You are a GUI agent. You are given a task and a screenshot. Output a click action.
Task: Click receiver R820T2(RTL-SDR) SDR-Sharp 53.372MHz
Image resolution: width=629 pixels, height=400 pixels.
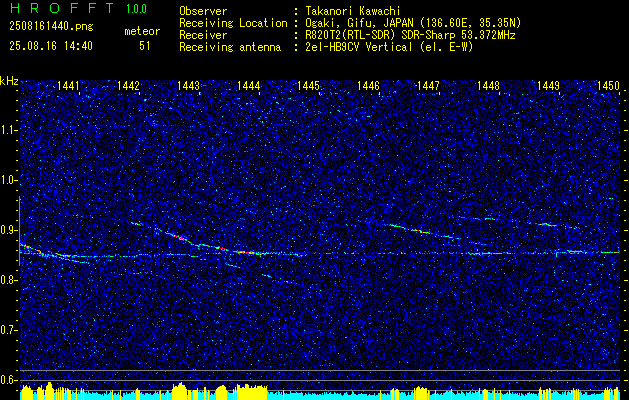410,35
